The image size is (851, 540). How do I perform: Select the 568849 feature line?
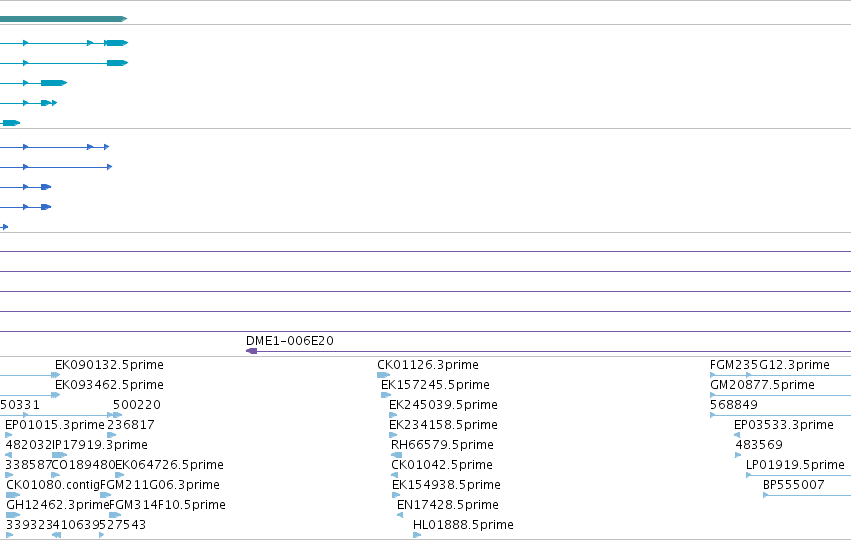coord(780,415)
